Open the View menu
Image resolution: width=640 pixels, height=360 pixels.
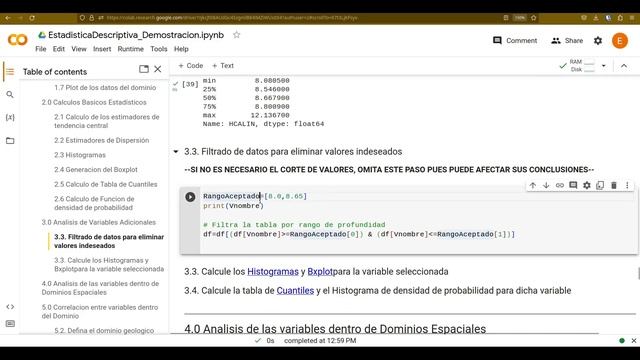coord(79,49)
